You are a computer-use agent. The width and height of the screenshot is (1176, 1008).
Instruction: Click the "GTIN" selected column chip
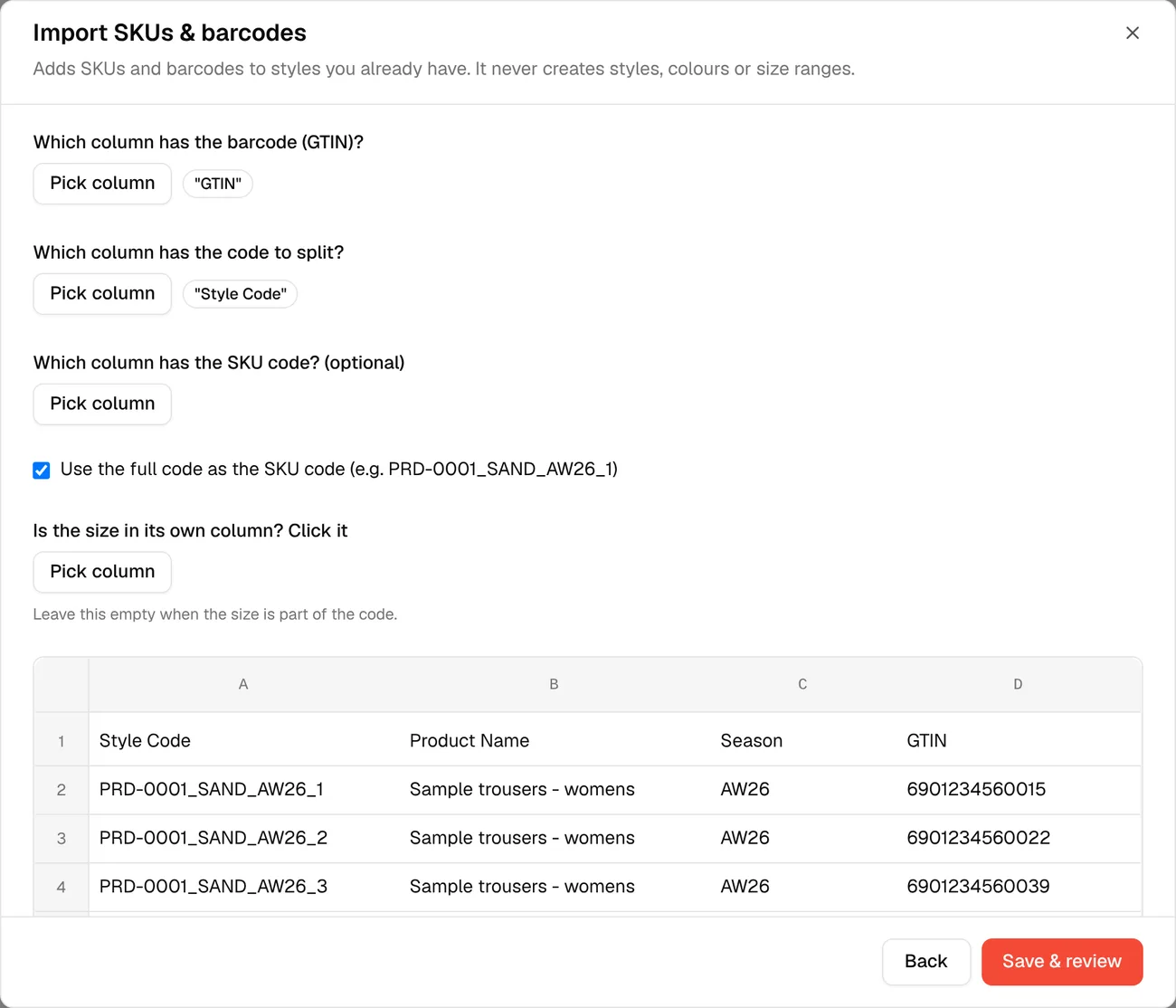[218, 184]
